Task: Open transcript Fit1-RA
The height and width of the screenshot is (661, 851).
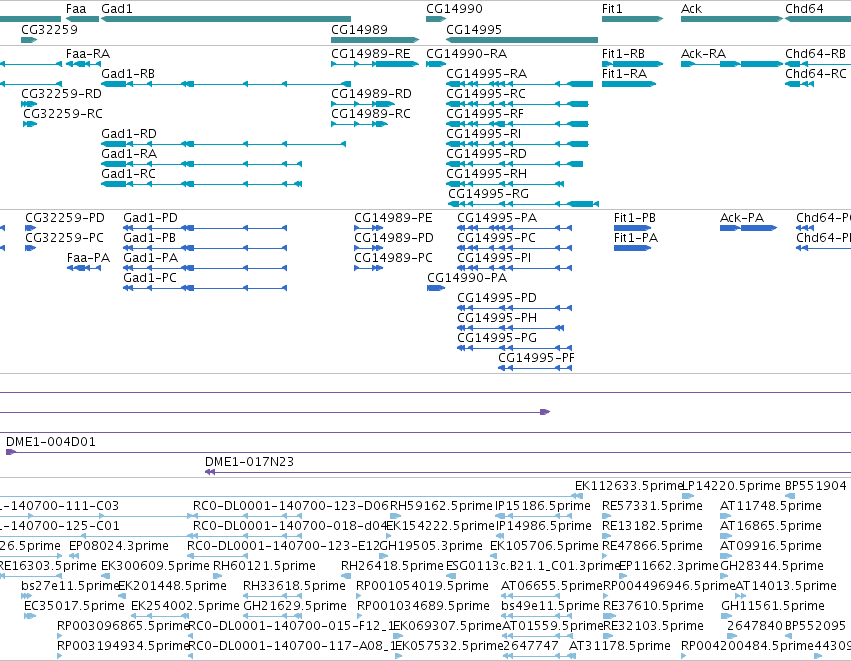Action: 625,74
